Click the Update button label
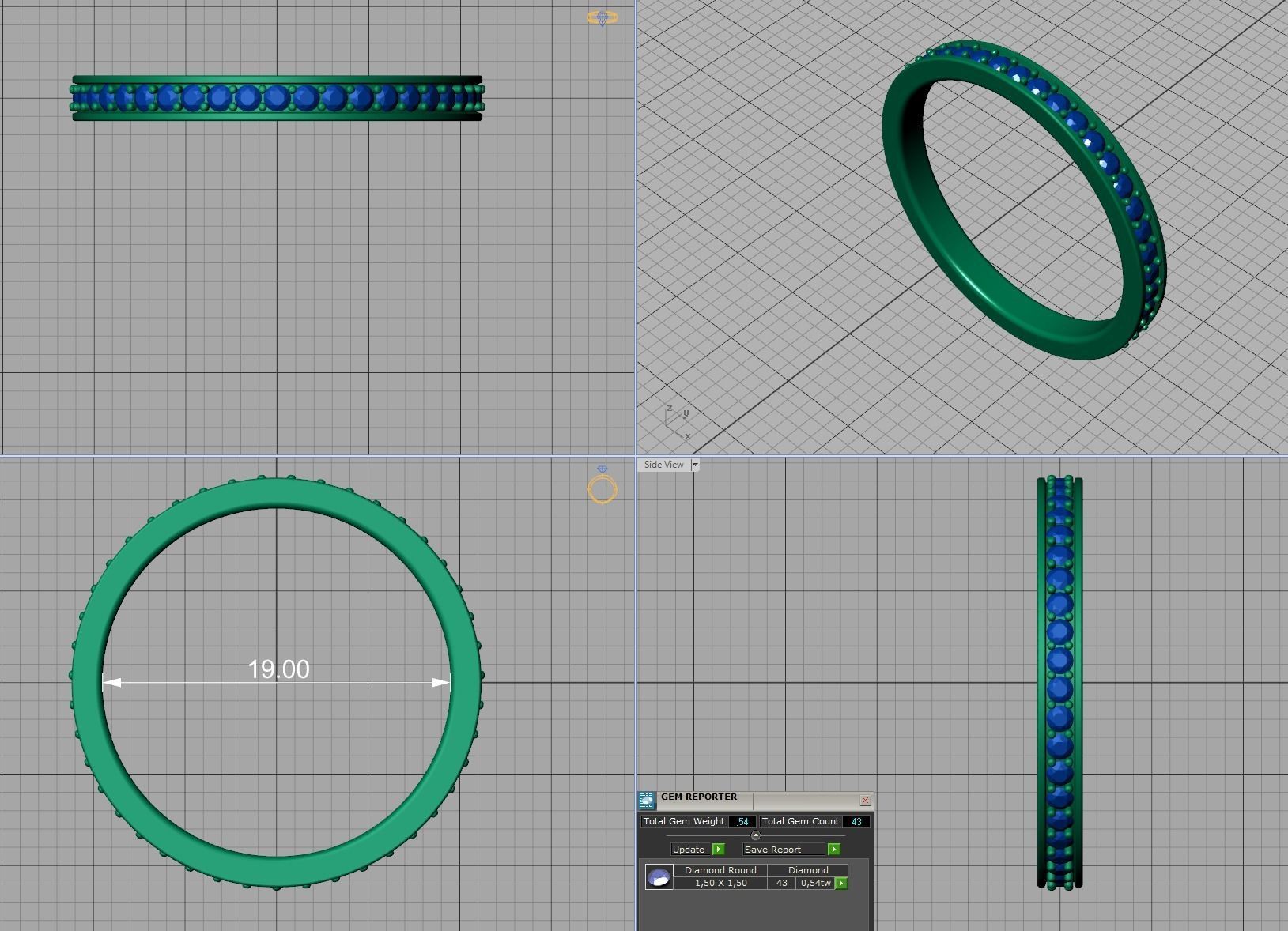The width and height of the screenshot is (1288, 931). (688, 850)
